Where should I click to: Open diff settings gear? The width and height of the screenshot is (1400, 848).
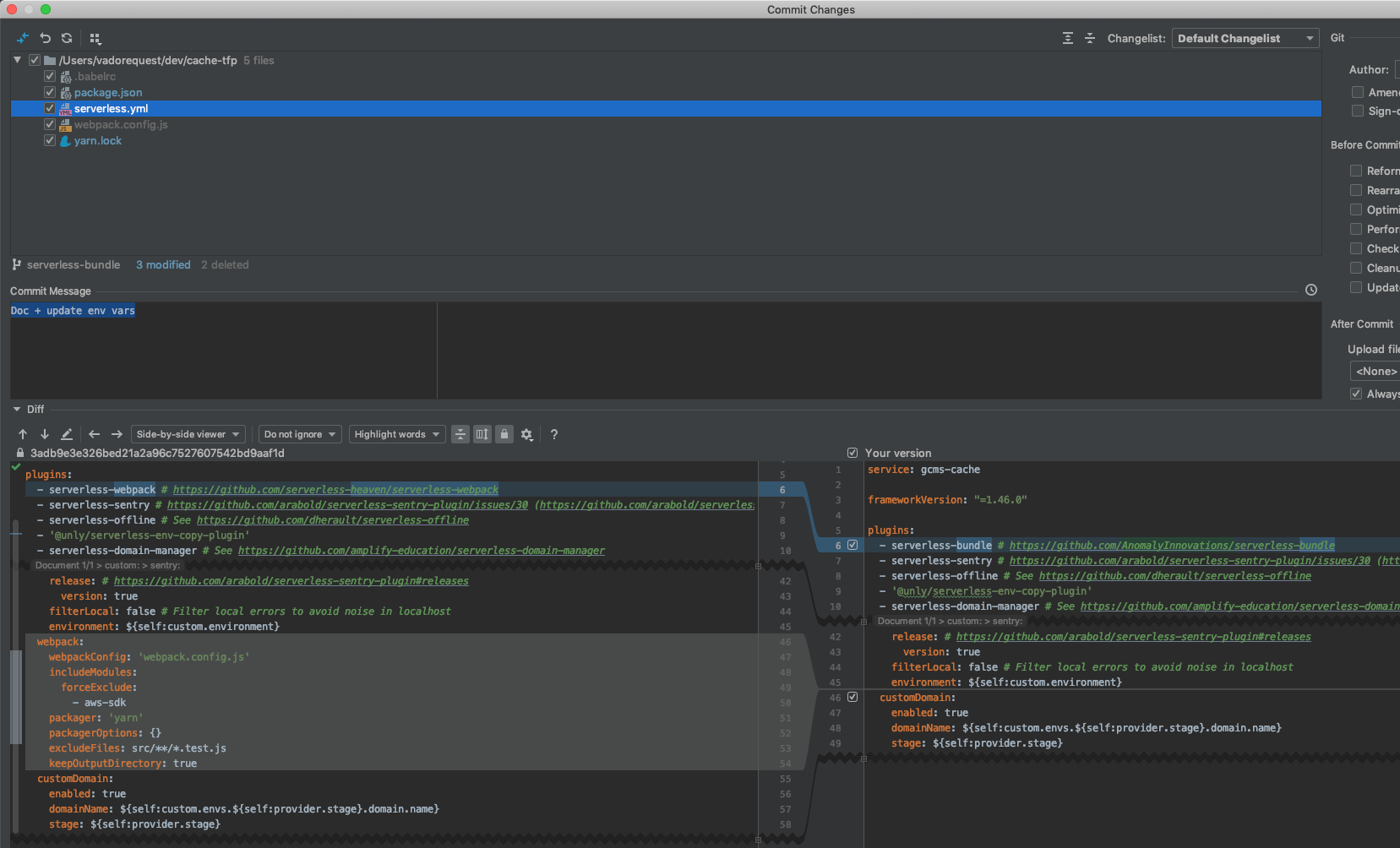(526, 434)
